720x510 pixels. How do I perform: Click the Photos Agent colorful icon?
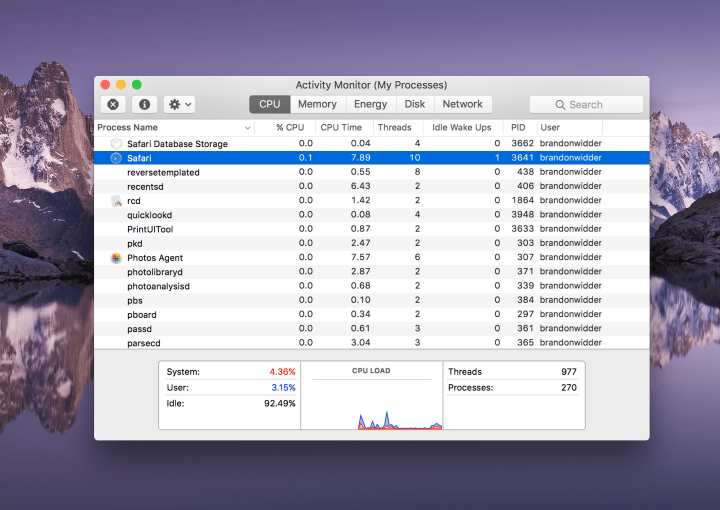[116, 258]
